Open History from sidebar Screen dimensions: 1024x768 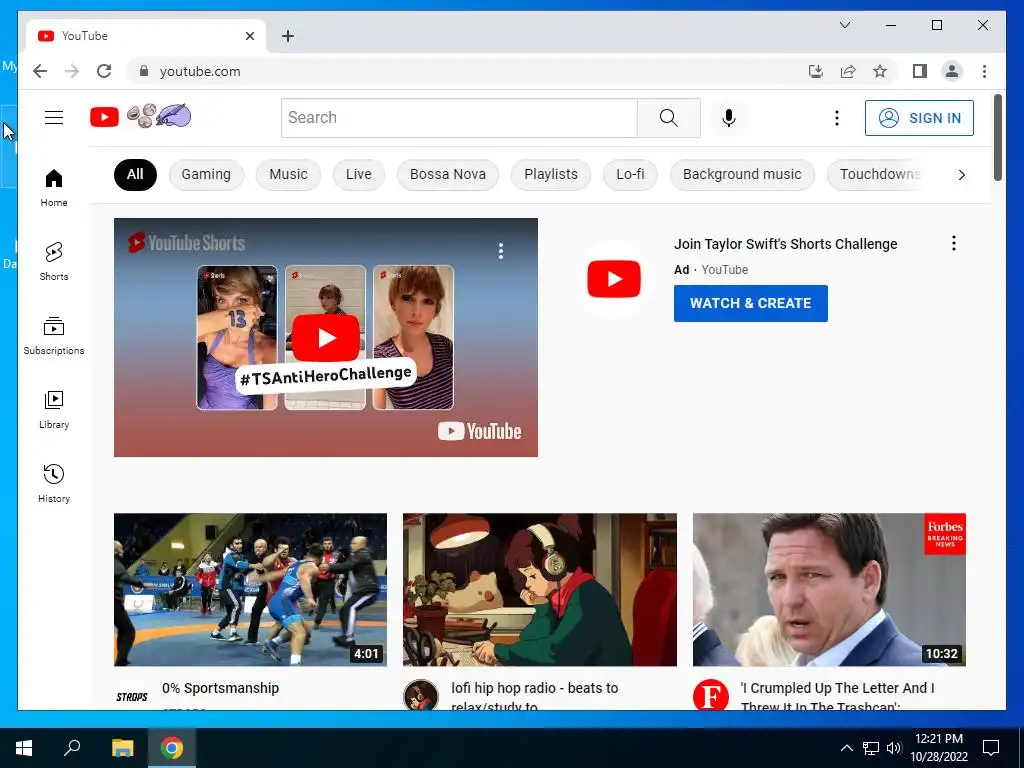(x=54, y=483)
